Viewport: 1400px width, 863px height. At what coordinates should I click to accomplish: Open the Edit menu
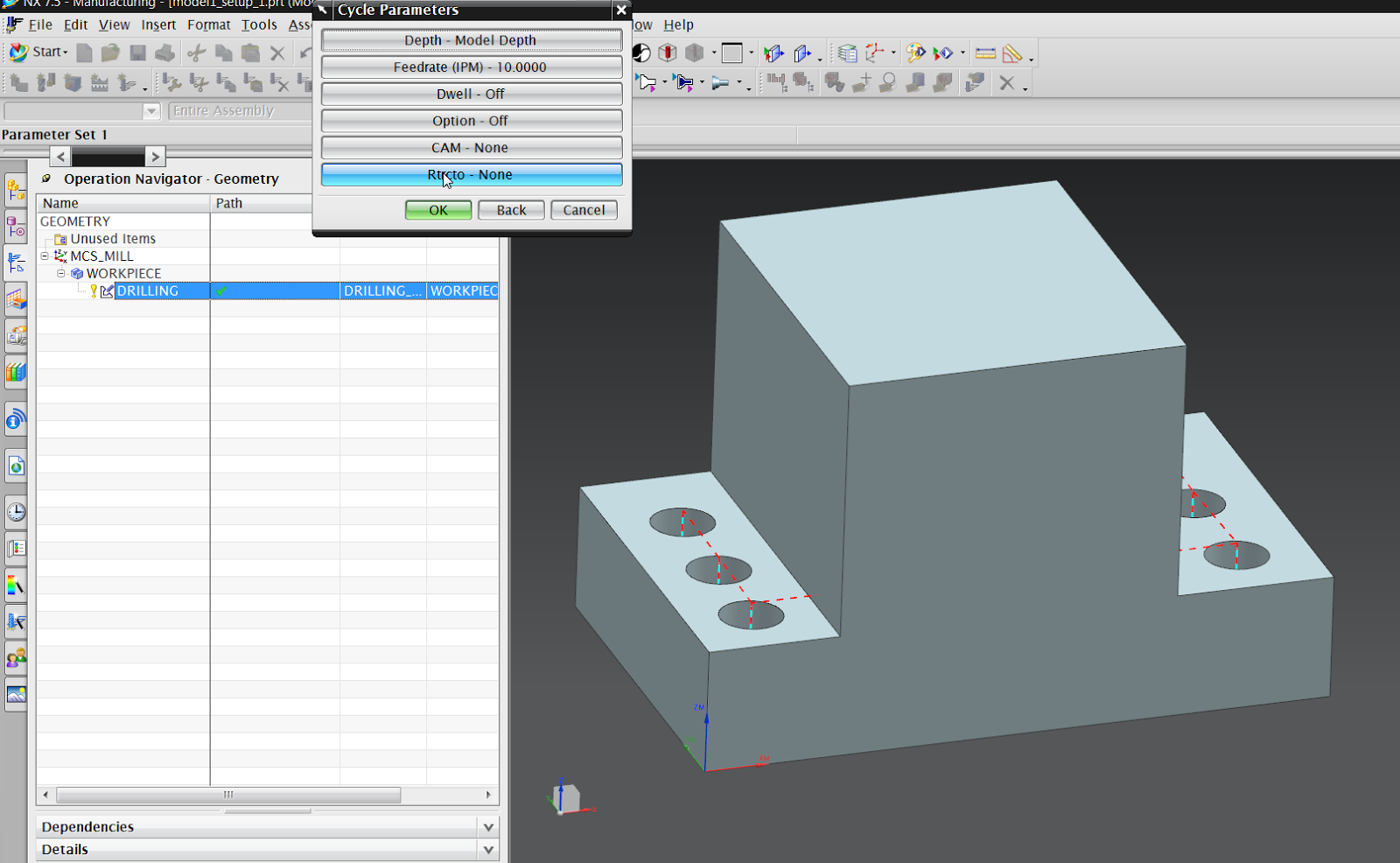(x=75, y=25)
